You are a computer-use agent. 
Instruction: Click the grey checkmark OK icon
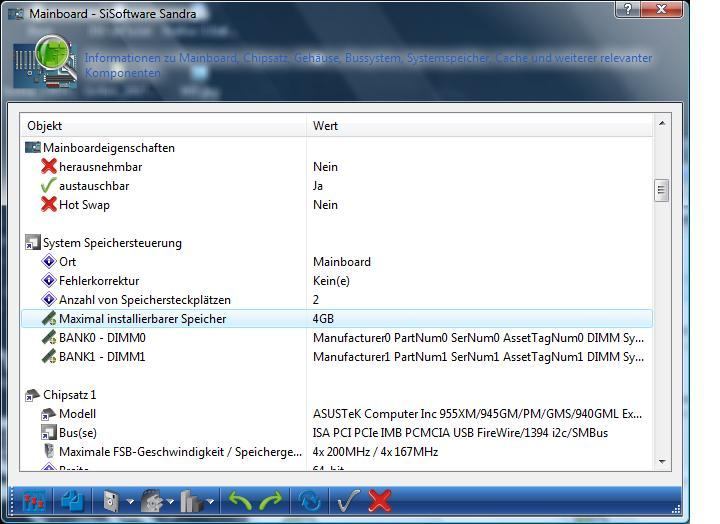click(x=349, y=501)
